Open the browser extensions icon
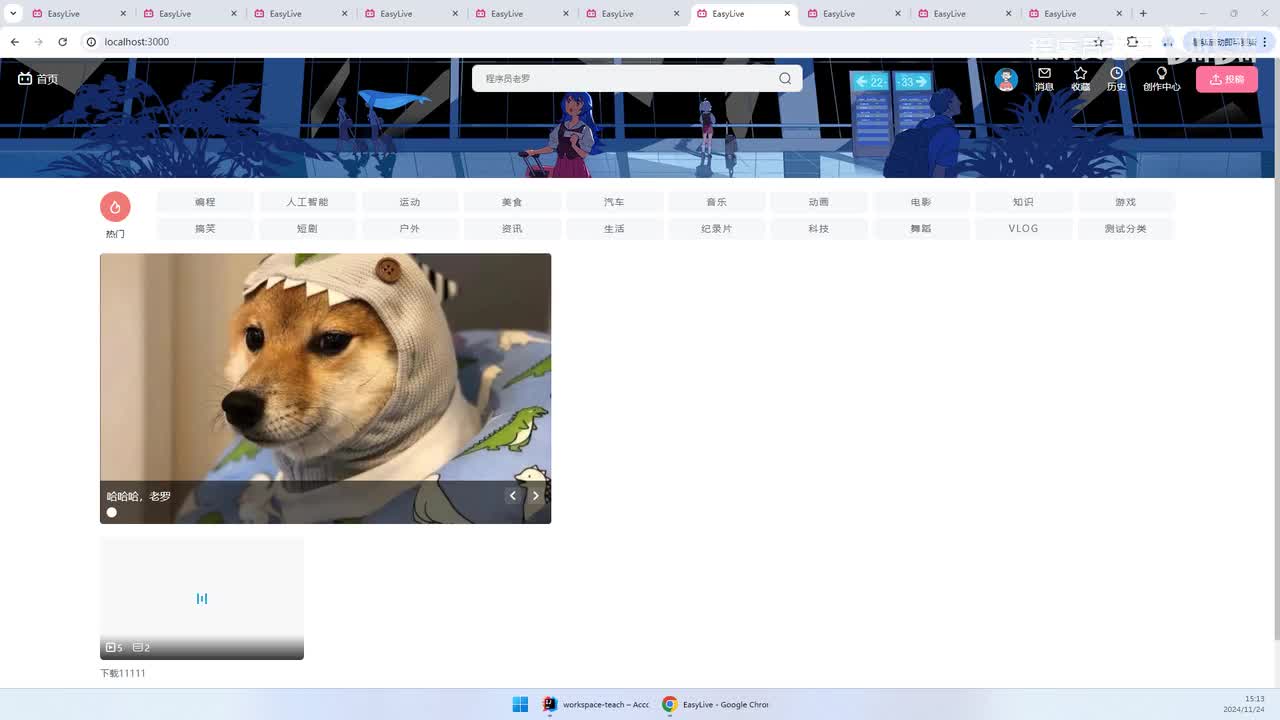 click(x=1132, y=42)
